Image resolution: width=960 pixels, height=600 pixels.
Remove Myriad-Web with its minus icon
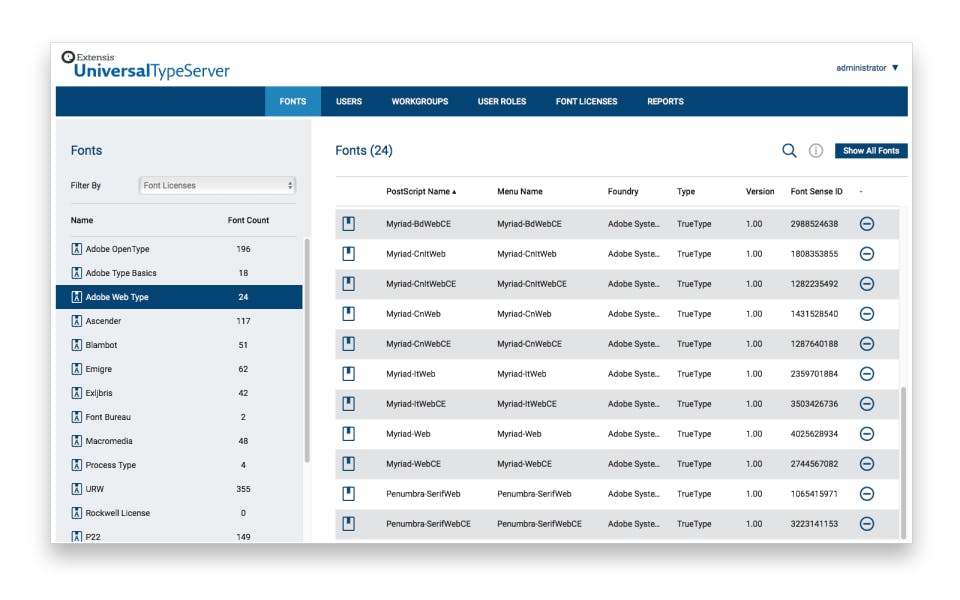867,434
